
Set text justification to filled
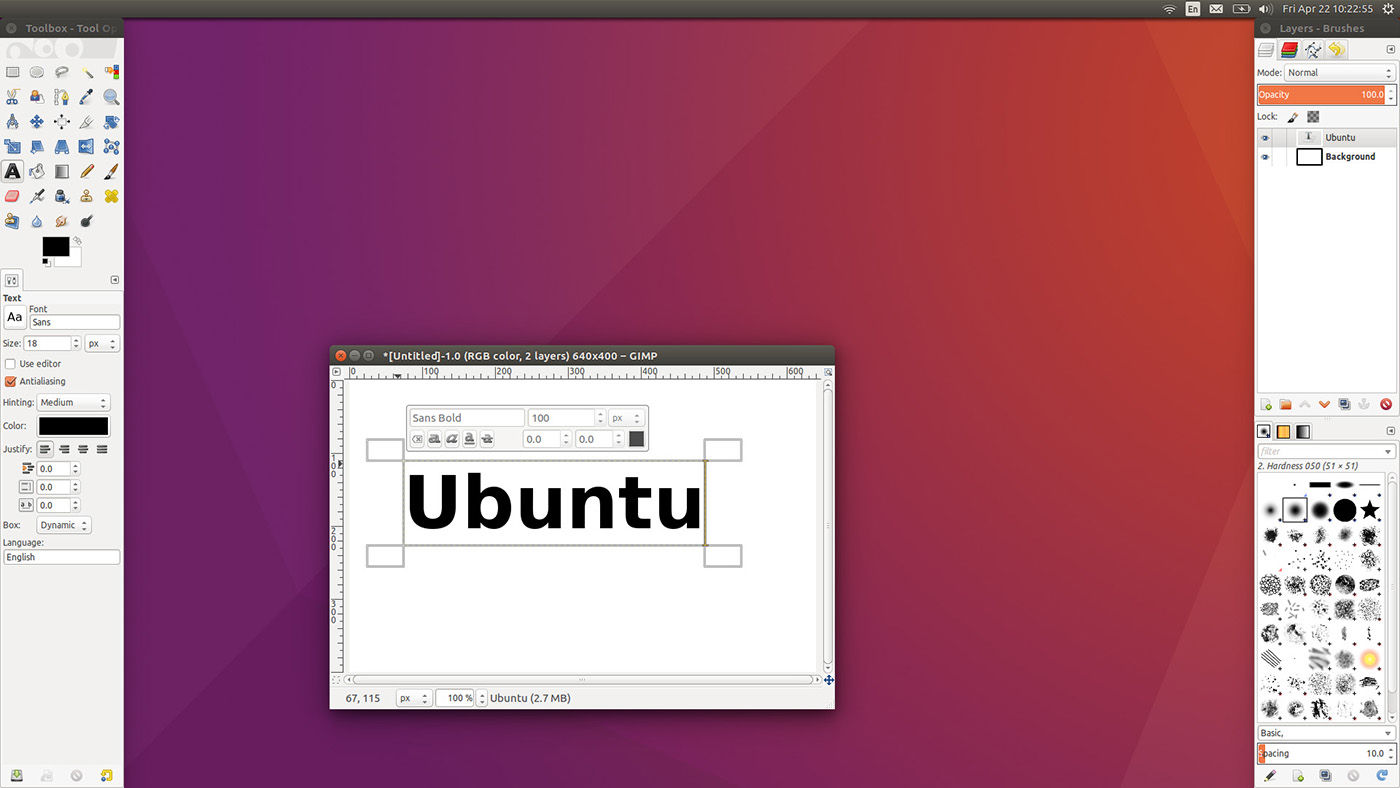(x=102, y=449)
